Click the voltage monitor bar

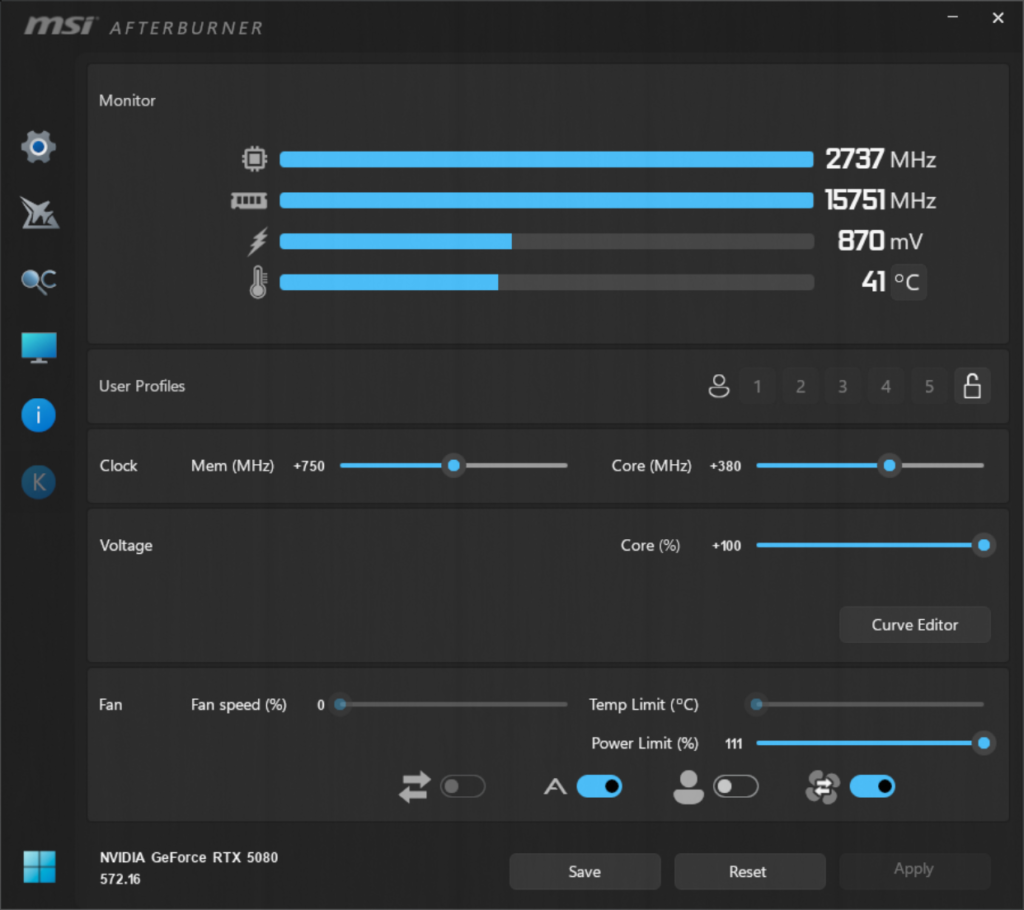(547, 241)
